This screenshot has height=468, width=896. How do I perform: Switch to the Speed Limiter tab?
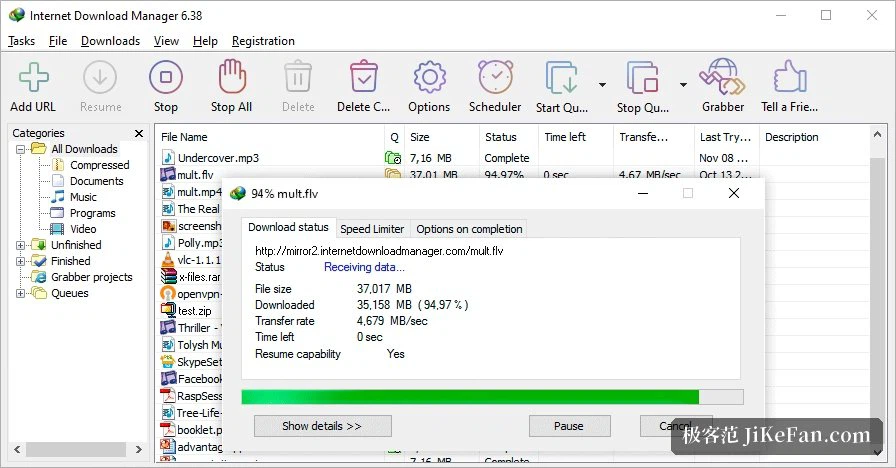pos(372,229)
